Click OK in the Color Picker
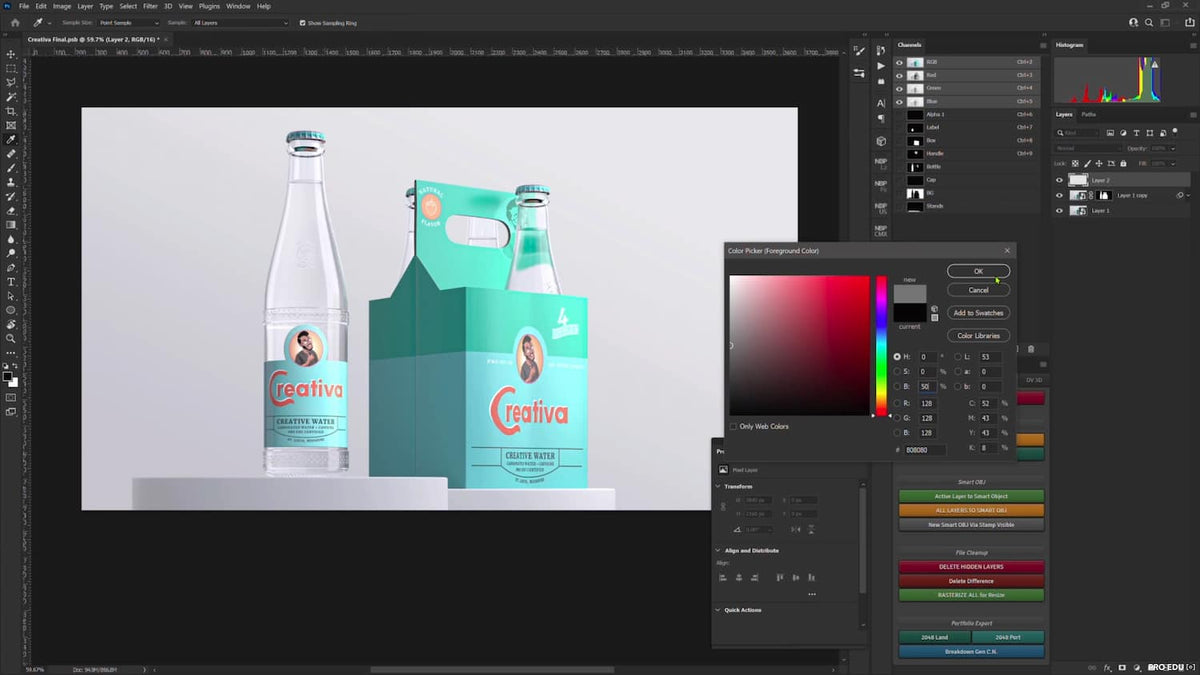The height and width of the screenshot is (675, 1200). coord(978,270)
